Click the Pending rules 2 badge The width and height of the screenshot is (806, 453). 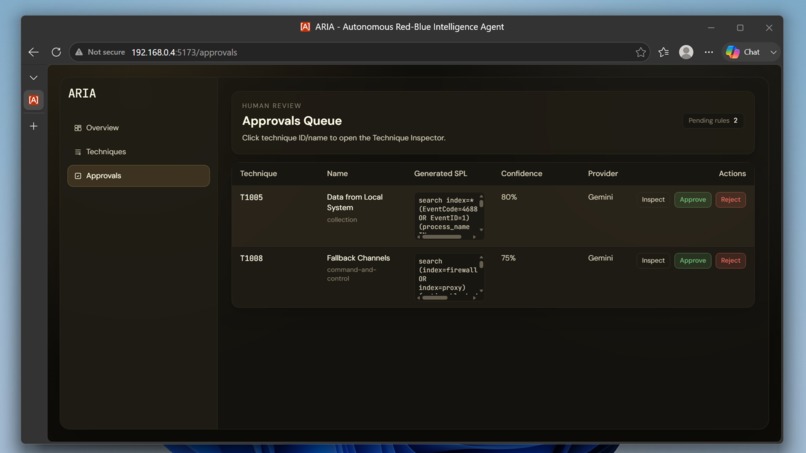(713, 121)
